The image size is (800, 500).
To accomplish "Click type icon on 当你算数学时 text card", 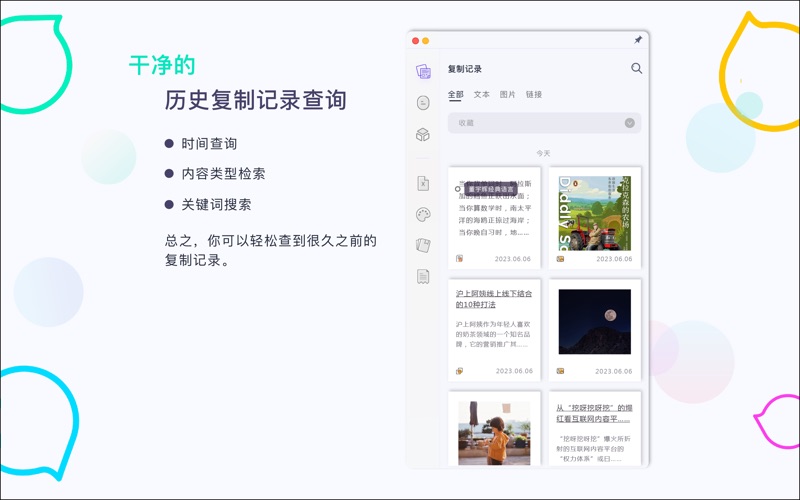I will click(459, 259).
